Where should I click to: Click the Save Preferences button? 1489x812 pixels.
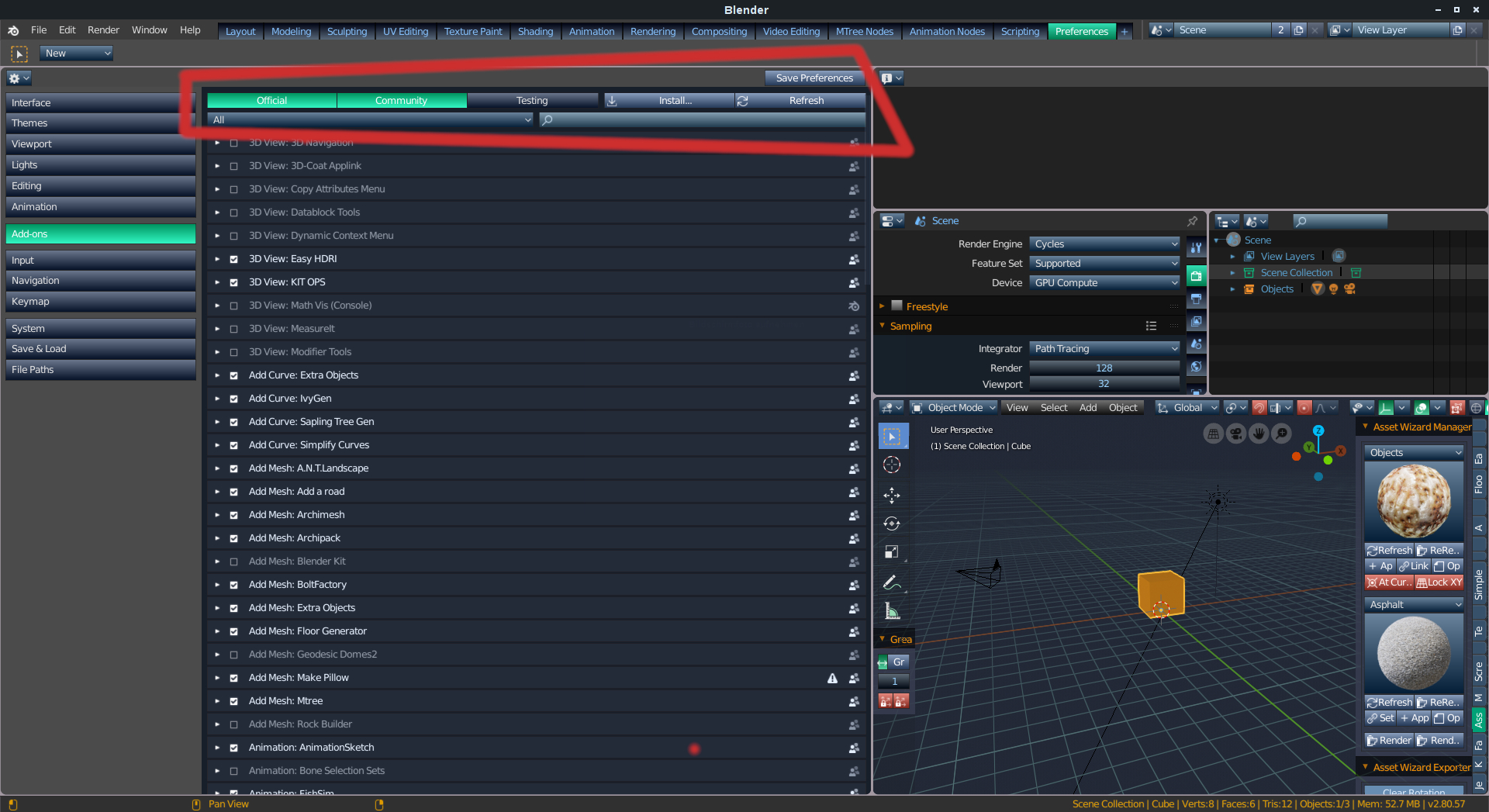814,78
